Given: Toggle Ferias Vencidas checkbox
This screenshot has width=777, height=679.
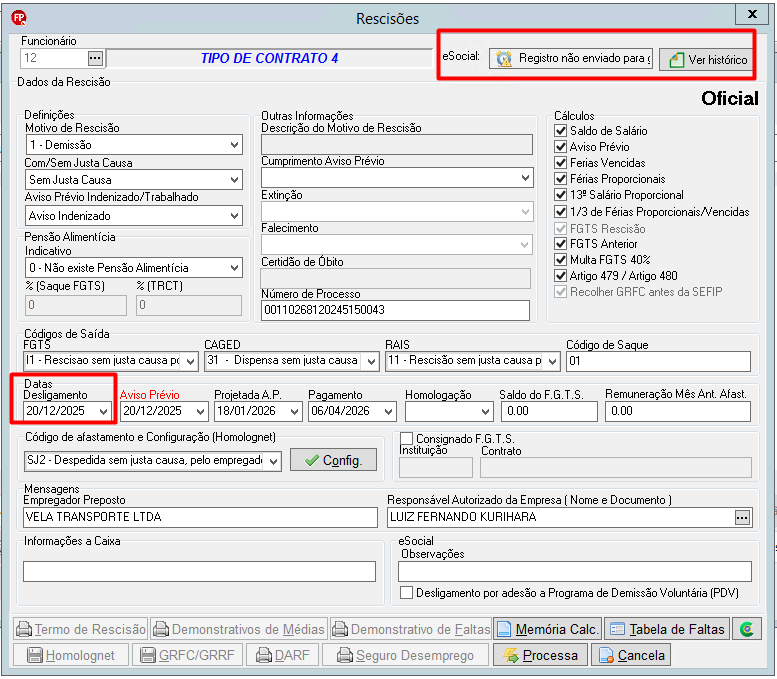Looking at the screenshot, I should tap(560, 163).
